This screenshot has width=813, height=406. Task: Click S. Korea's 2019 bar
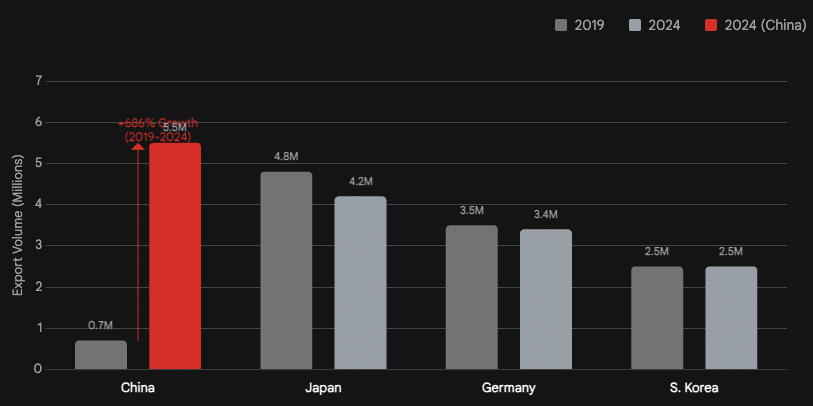657,318
